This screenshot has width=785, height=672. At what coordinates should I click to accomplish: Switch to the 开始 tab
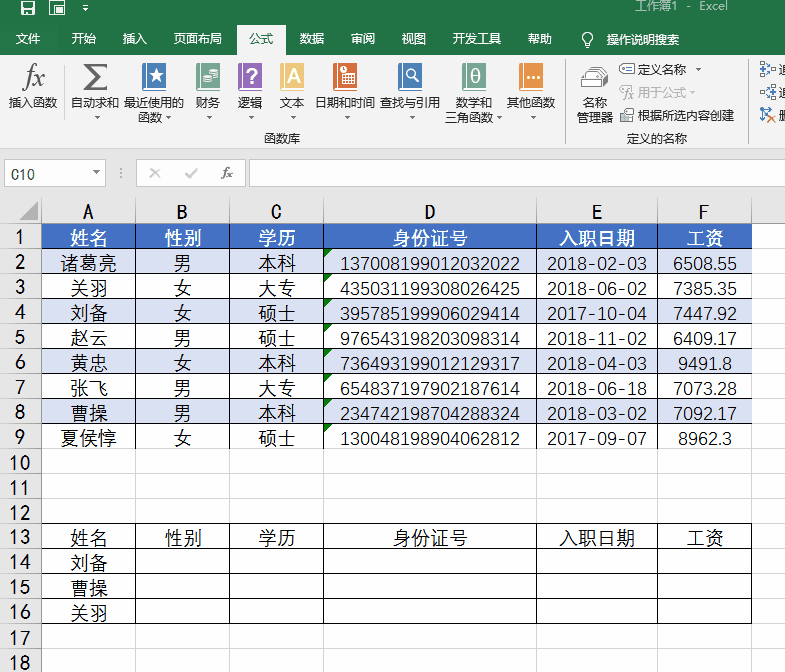(84, 39)
